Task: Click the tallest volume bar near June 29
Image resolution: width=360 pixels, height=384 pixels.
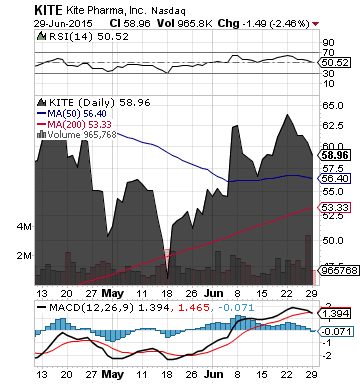Action: (308, 259)
